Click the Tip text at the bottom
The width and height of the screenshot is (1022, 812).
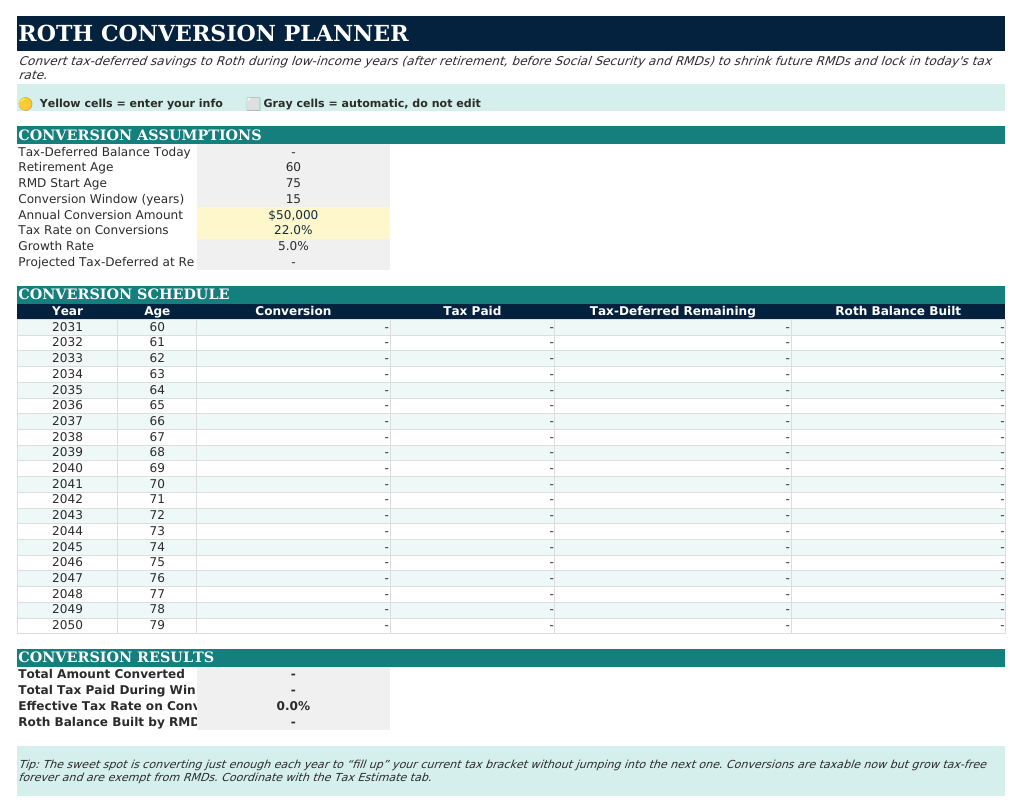click(503, 770)
